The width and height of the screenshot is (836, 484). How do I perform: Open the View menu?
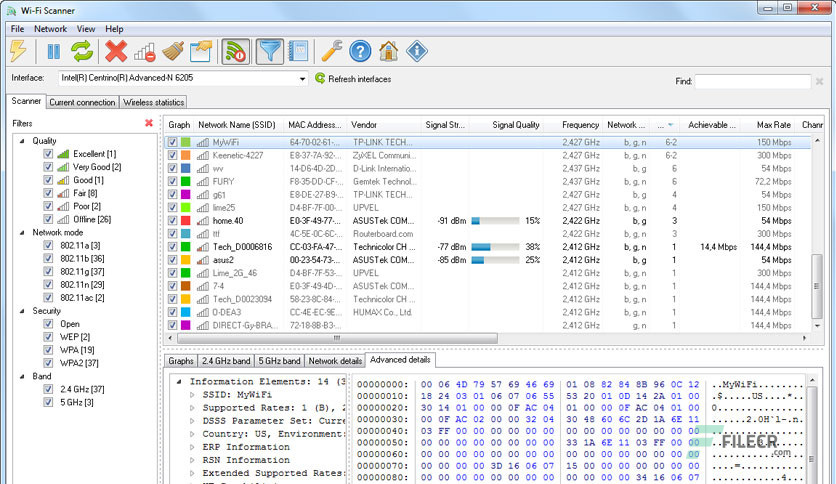(86, 29)
